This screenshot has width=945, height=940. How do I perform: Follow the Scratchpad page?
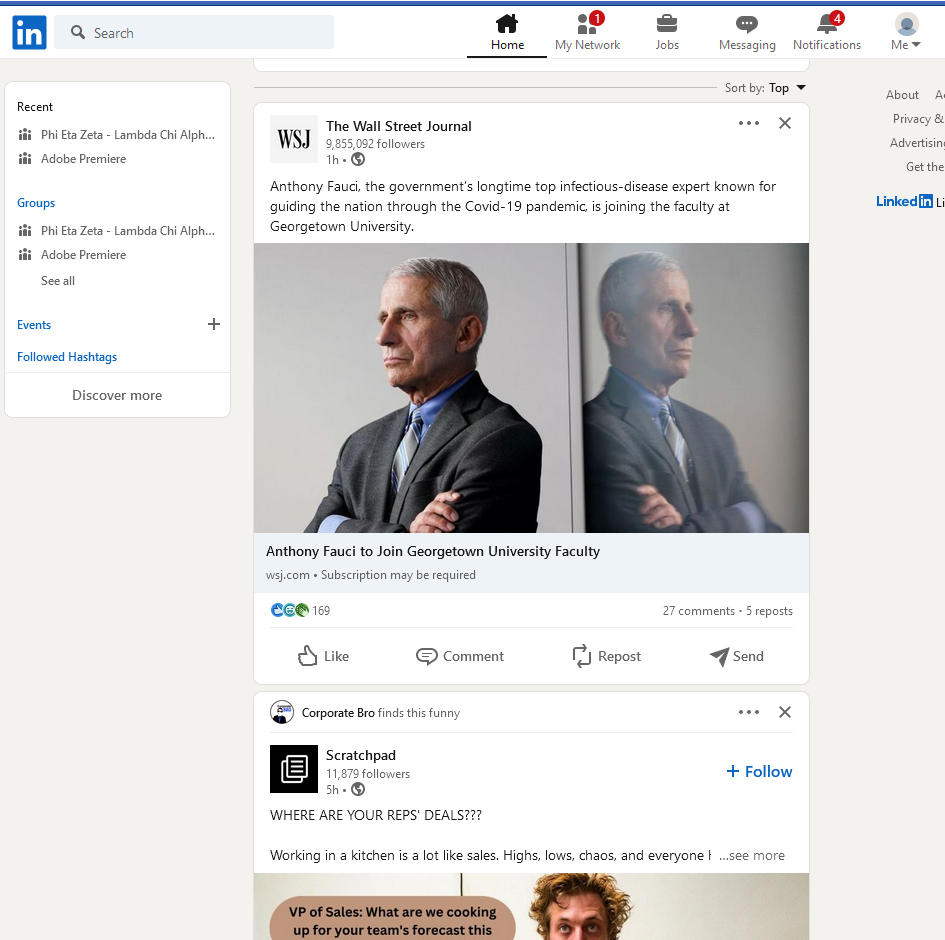(758, 771)
